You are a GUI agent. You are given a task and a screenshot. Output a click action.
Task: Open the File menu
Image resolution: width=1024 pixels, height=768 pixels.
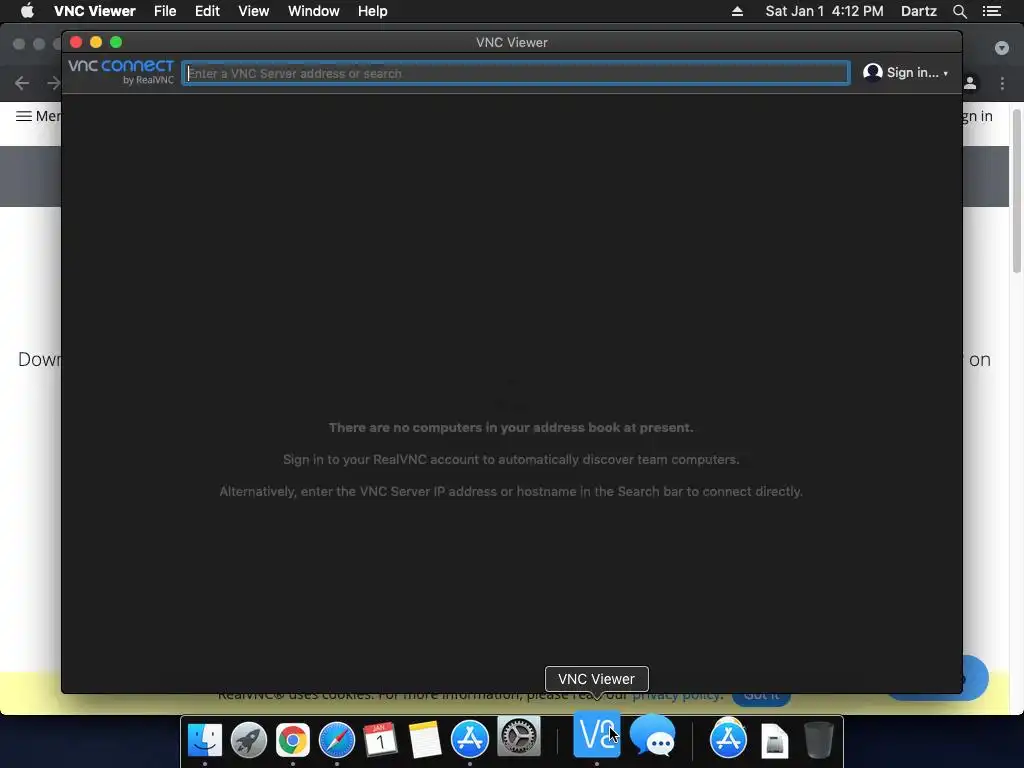point(165,11)
